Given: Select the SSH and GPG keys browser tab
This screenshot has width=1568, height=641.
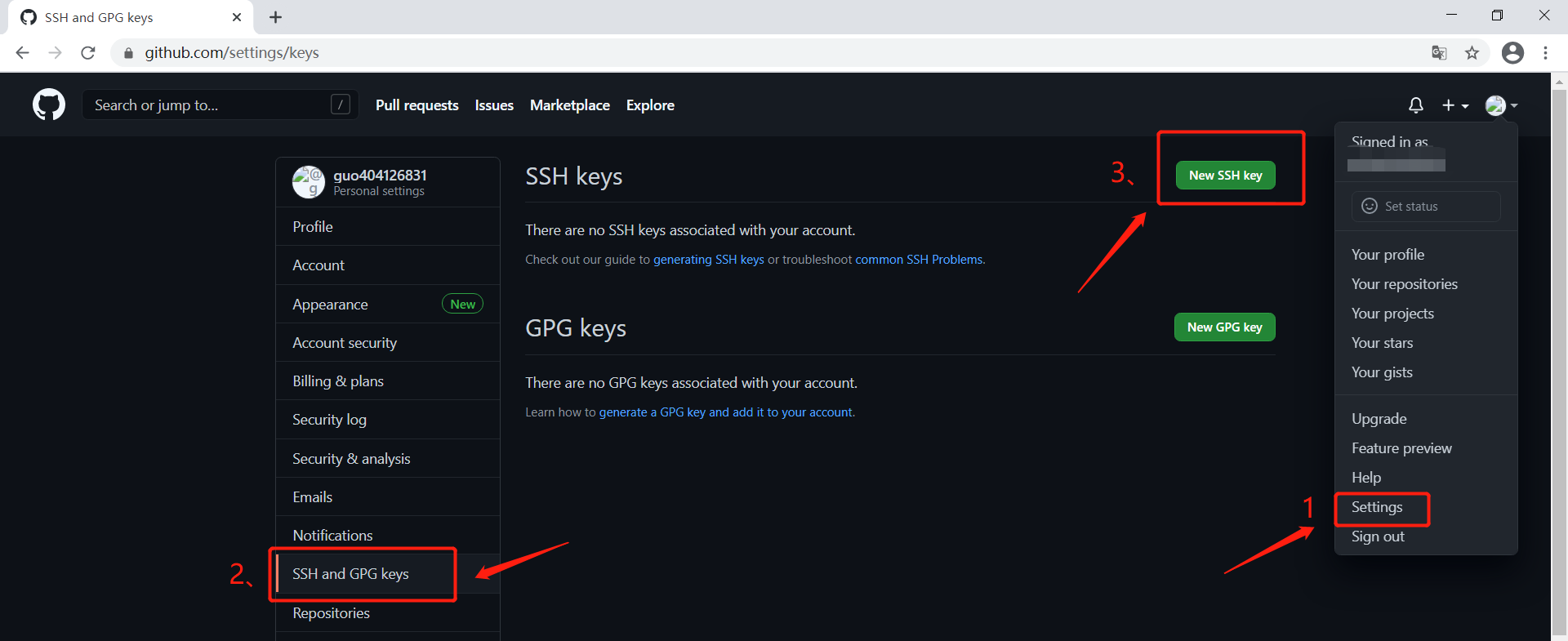Looking at the screenshot, I should click(x=131, y=17).
